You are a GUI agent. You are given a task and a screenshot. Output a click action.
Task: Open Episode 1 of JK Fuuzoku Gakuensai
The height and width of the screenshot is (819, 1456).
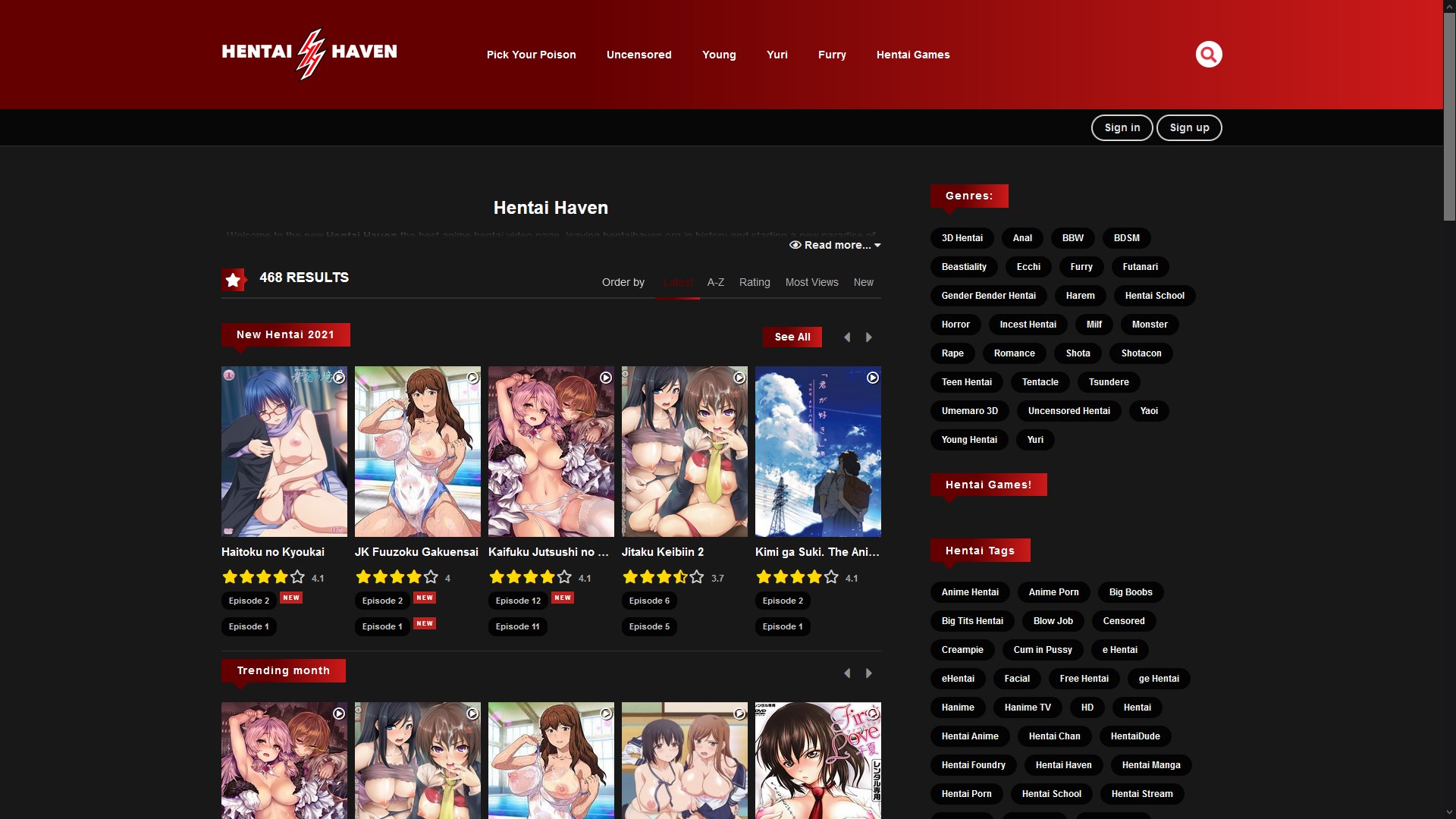[382, 626]
